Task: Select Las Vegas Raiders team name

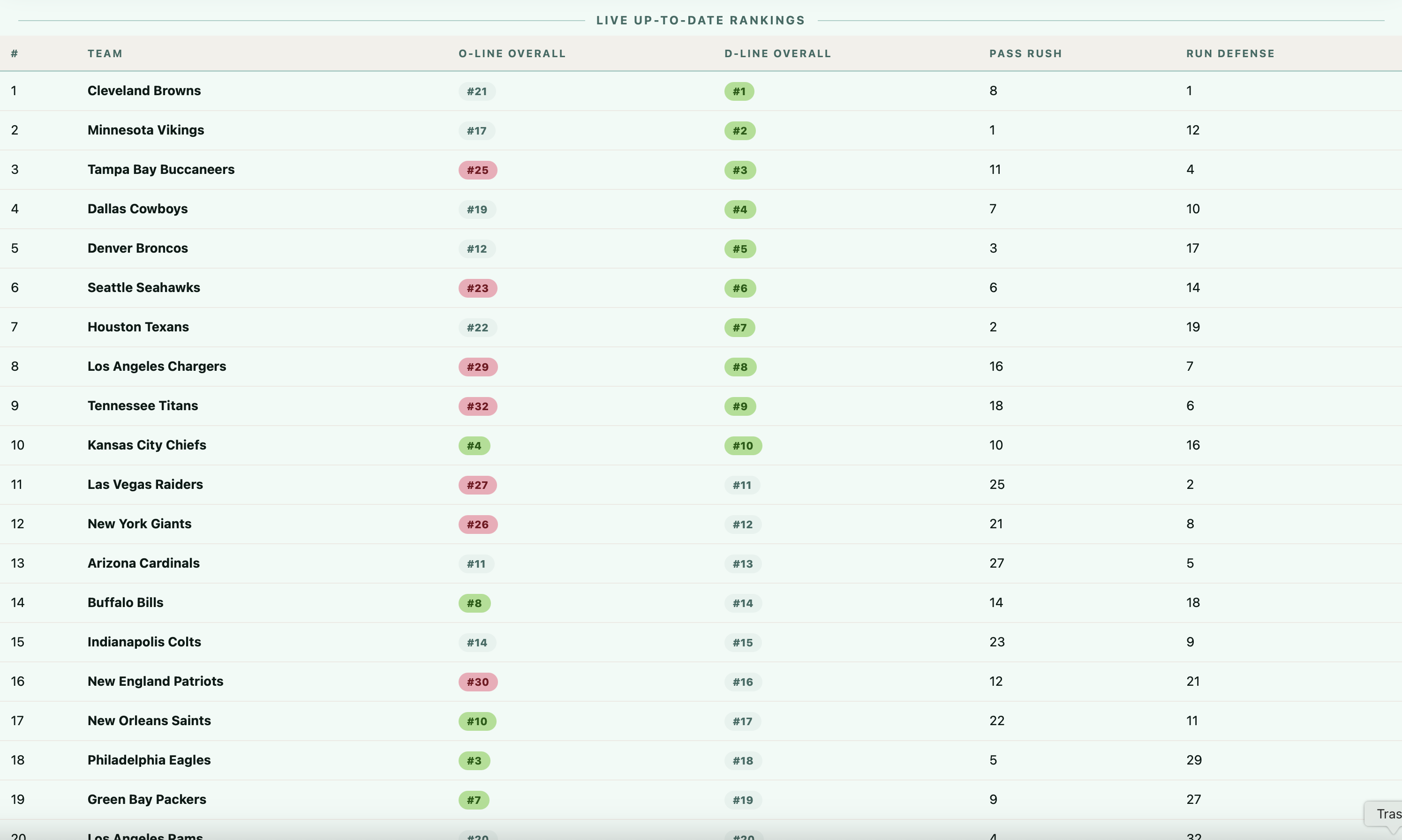Action: pyautogui.click(x=145, y=485)
